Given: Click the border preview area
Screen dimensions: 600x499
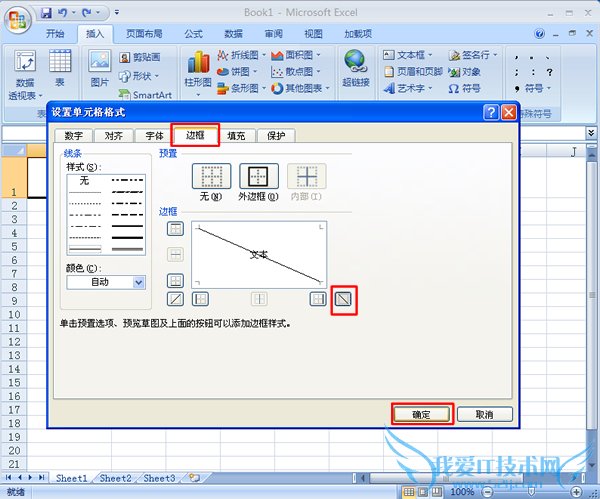Looking at the screenshot, I should pyautogui.click(x=259, y=254).
